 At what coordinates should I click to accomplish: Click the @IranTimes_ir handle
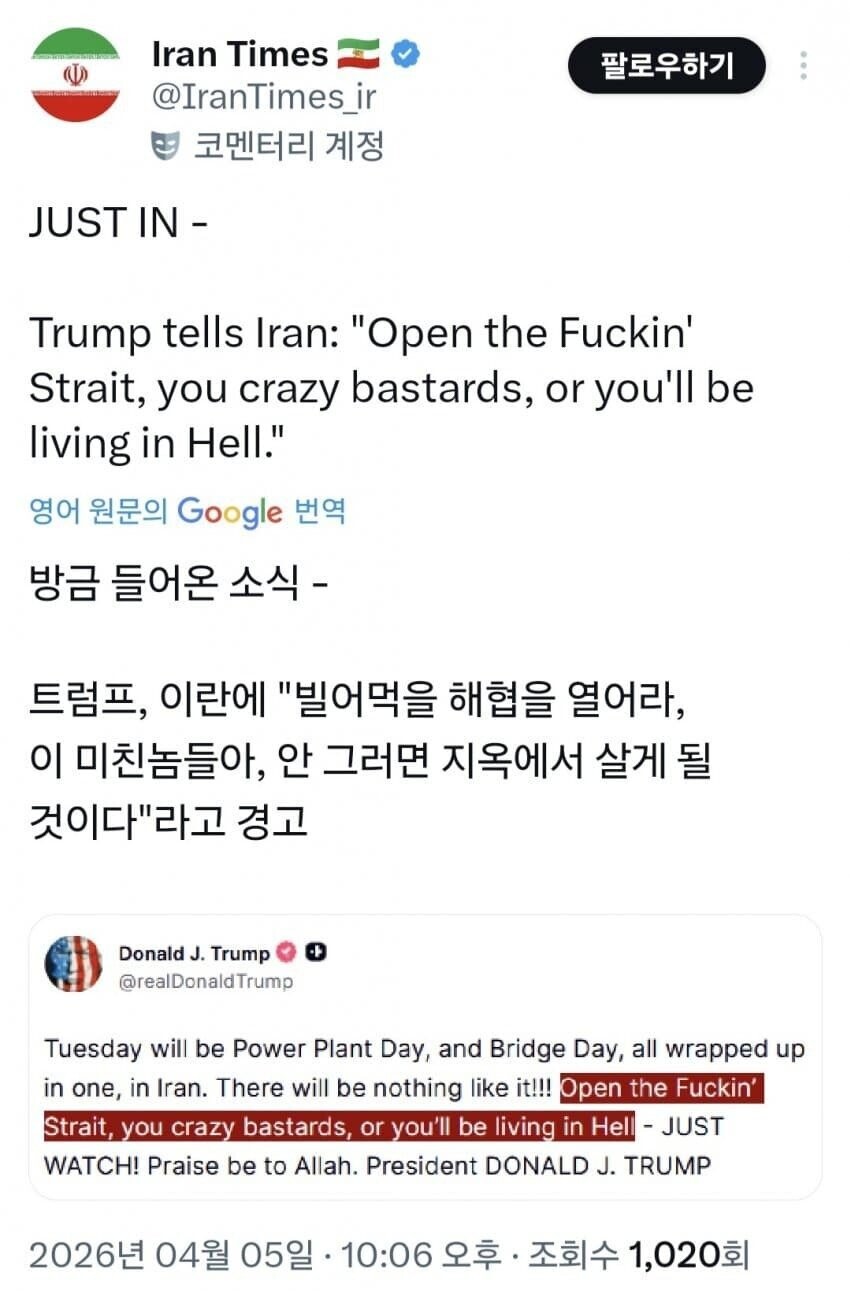pyautogui.click(x=263, y=99)
